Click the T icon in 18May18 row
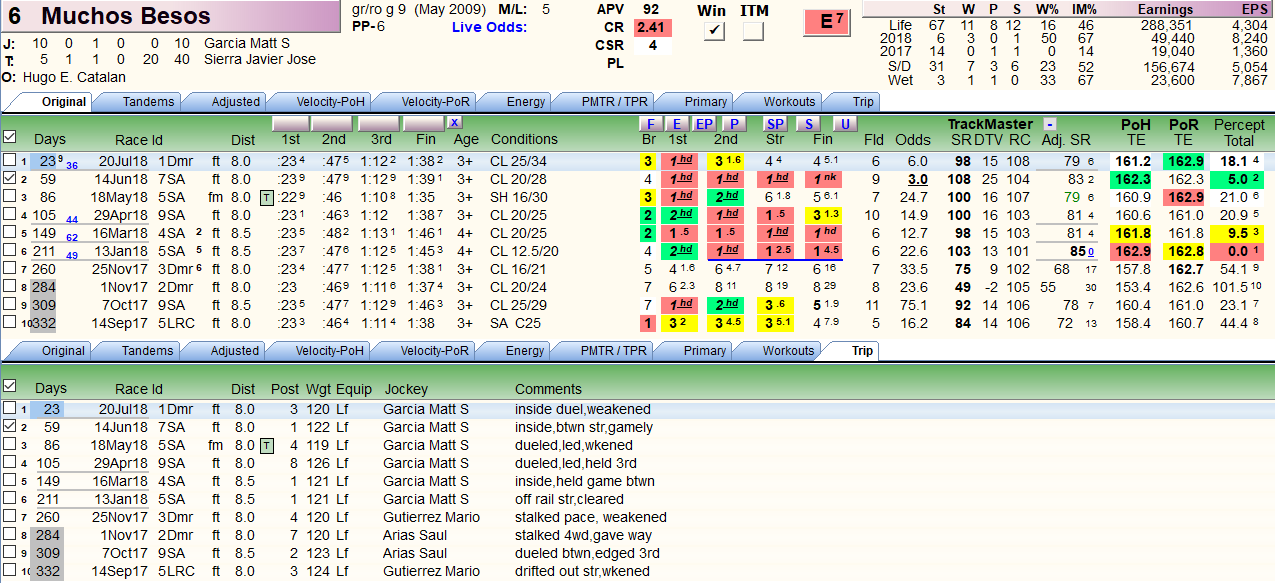The image size is (1275, 583). tap(266, 197)
